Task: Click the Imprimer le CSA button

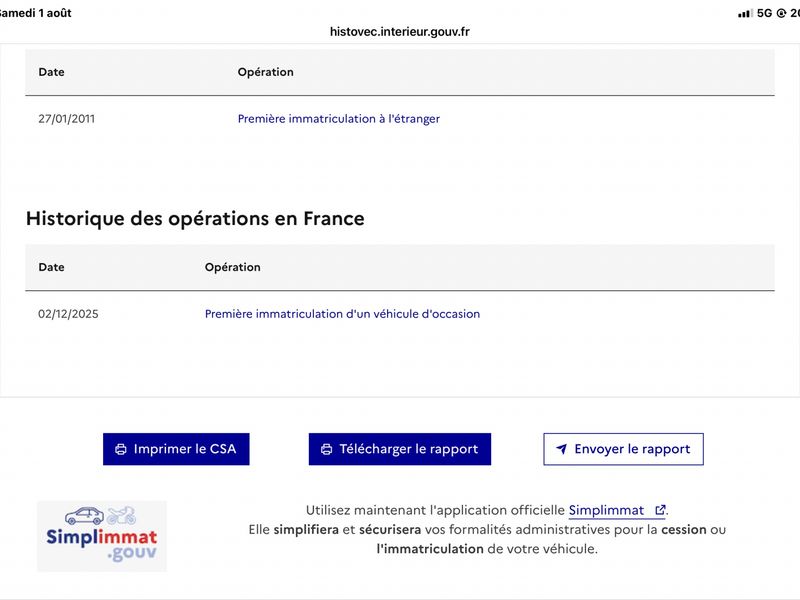Action: (176, 449)
